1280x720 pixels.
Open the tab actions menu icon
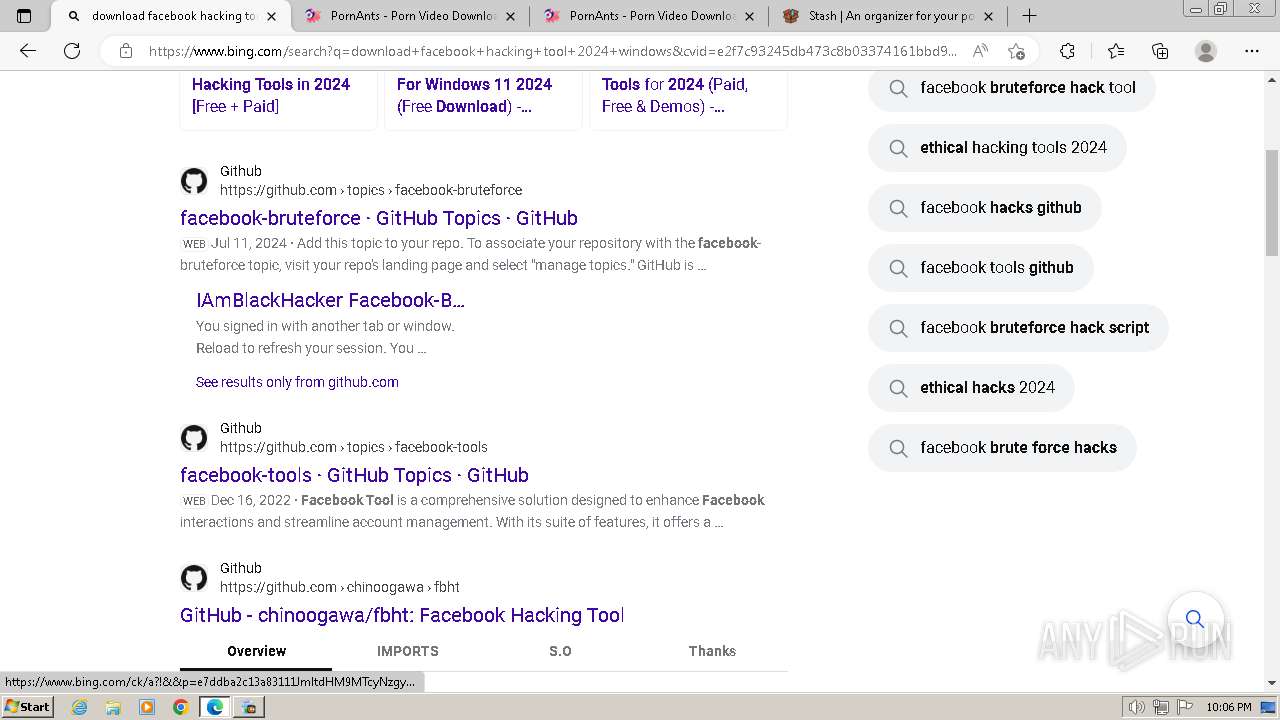(x=24, y=16)
